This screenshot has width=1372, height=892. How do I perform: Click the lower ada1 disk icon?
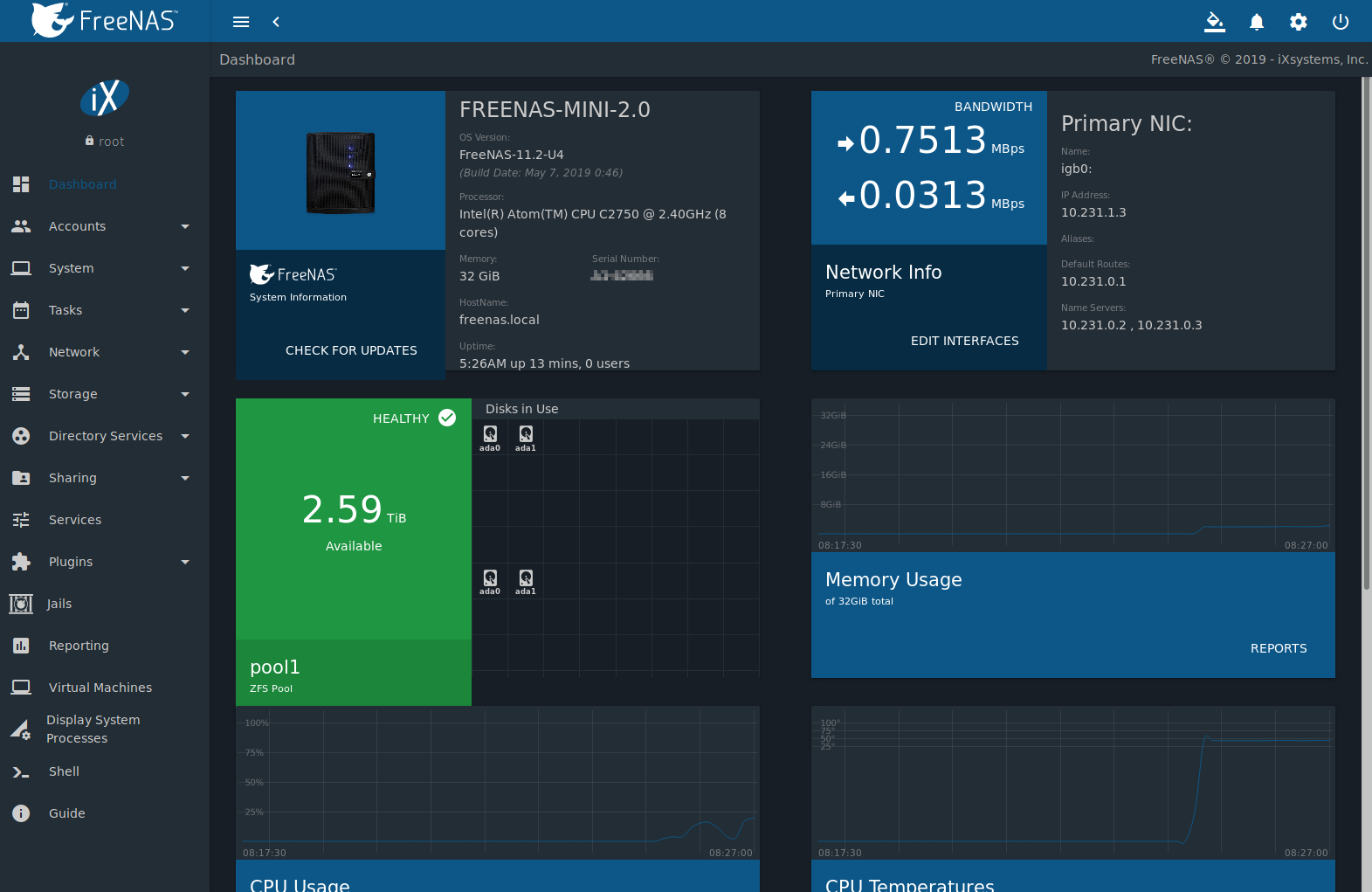pos(526,577)
